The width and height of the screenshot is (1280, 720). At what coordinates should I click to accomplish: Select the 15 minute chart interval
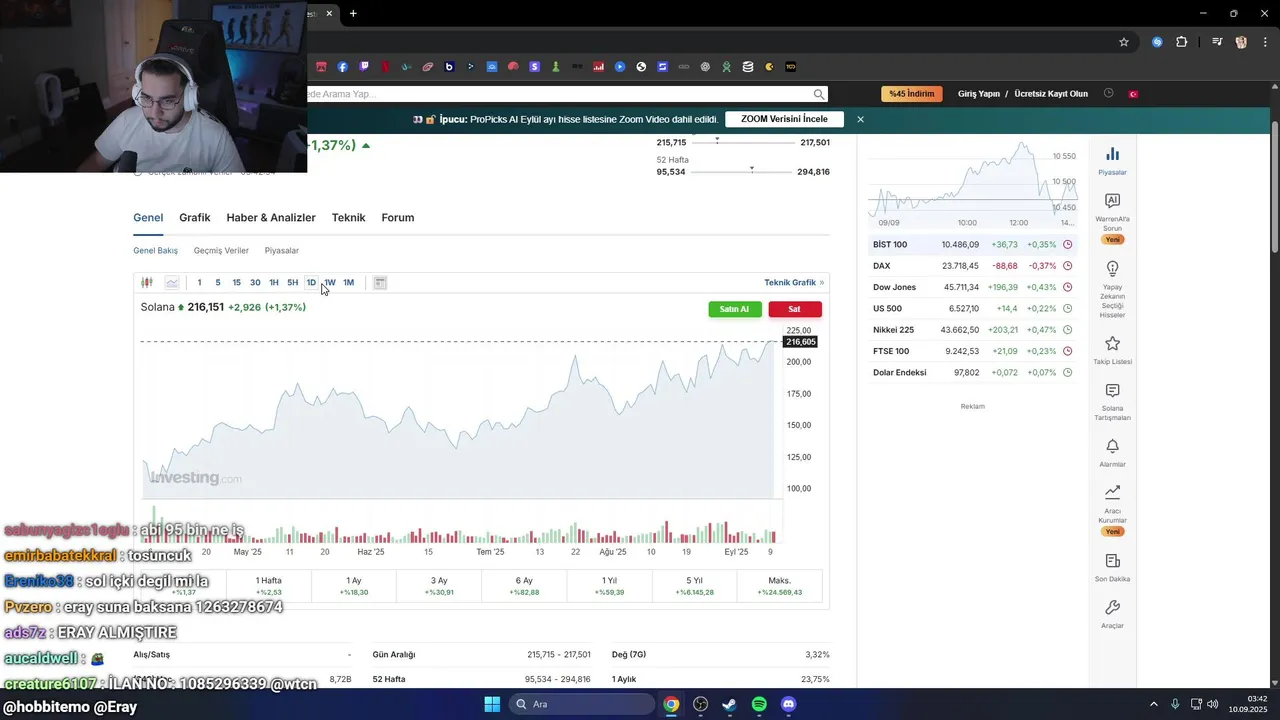coord(236,283)
